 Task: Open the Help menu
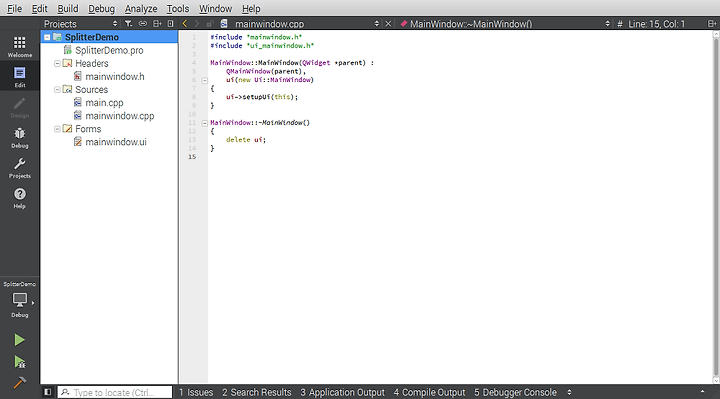point(251,9)
